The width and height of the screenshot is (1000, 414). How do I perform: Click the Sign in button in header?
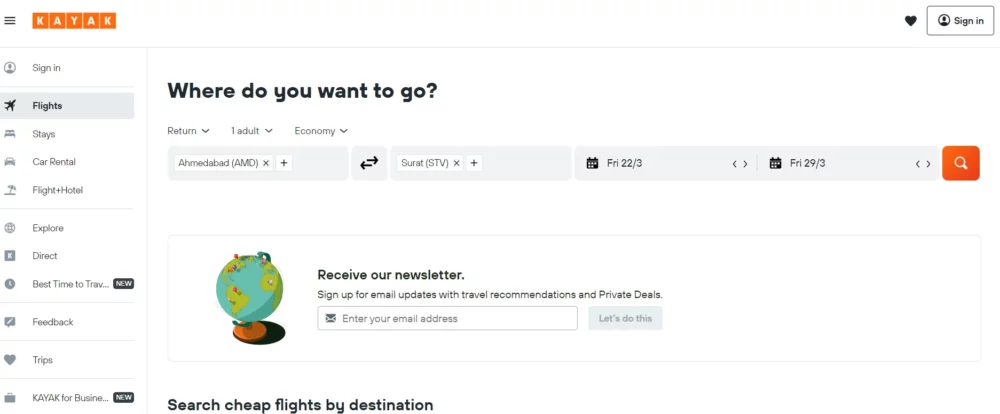(960, 20)
